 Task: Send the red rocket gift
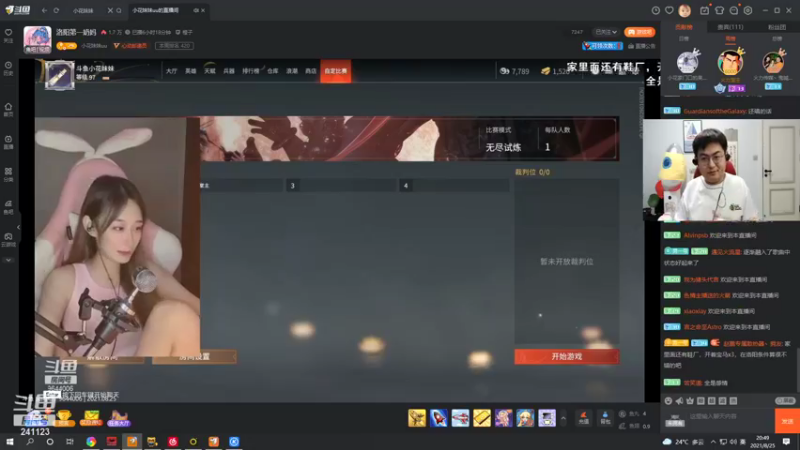[x=439, y=418]
